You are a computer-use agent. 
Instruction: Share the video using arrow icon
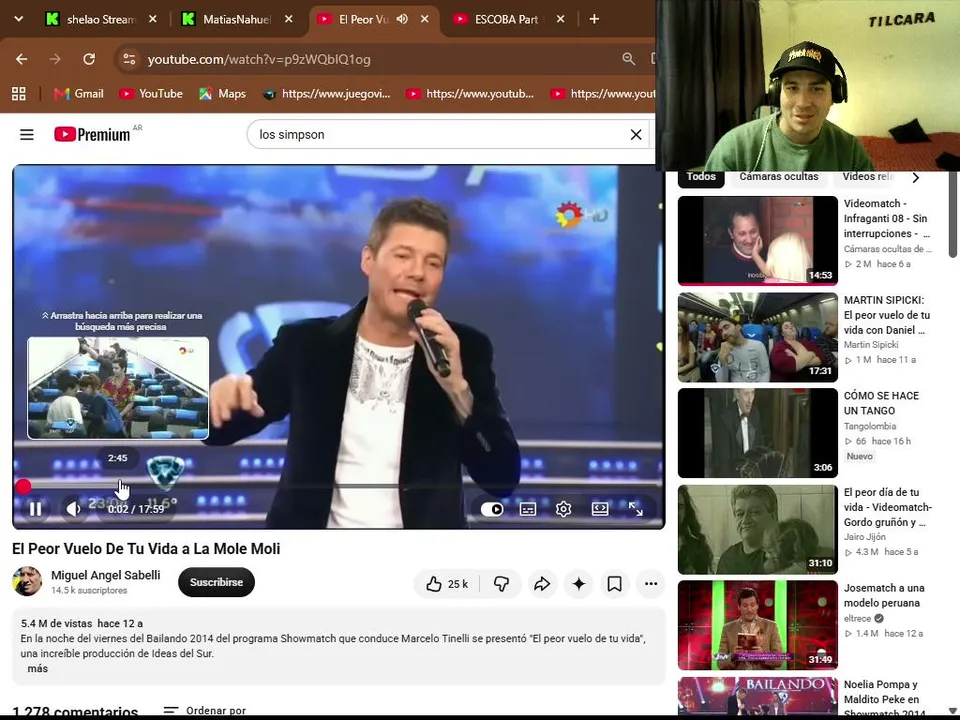pos(542,584)
